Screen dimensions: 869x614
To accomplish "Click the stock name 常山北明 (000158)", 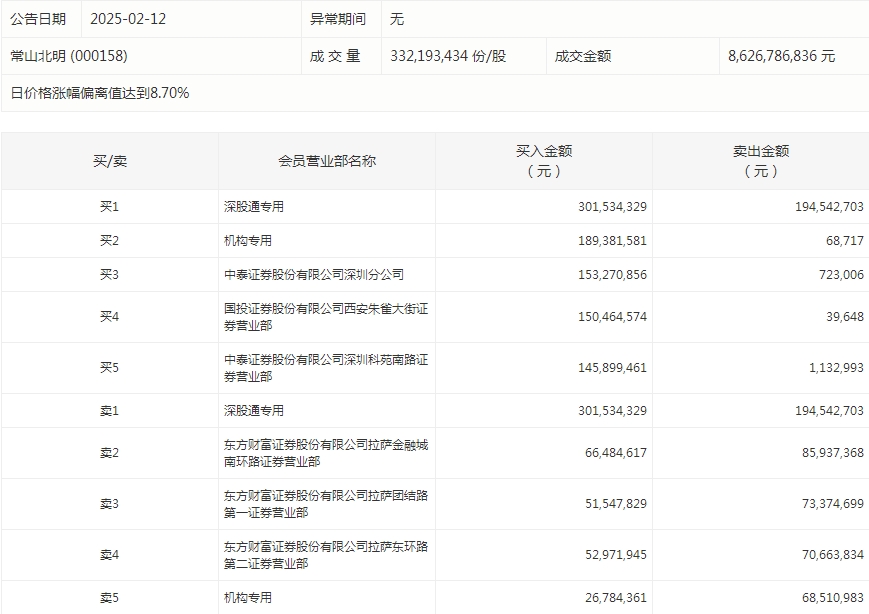I will [69, 56].
